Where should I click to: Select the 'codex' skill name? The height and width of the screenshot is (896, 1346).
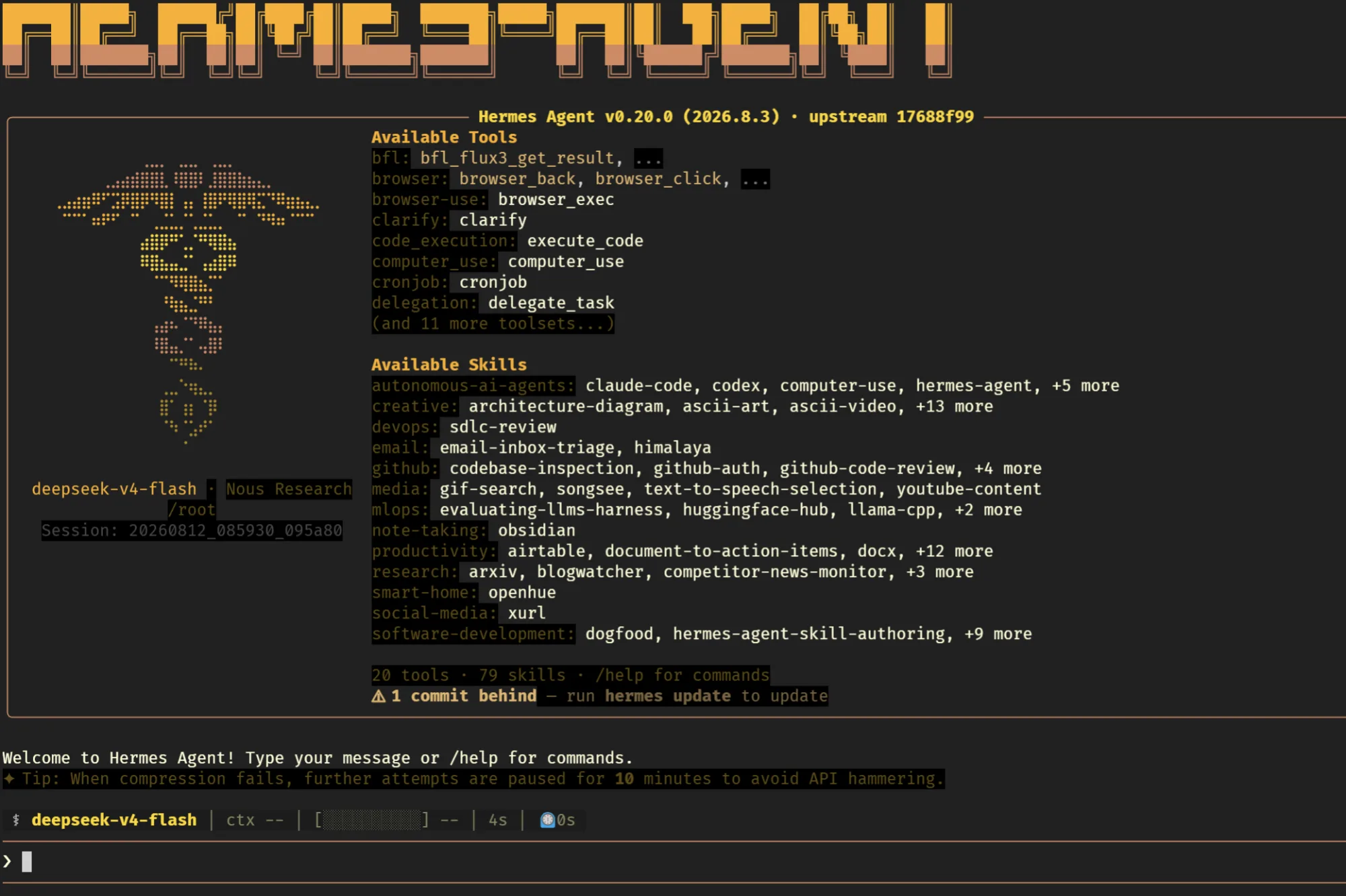pyautogui.click(x=736, y=385)
